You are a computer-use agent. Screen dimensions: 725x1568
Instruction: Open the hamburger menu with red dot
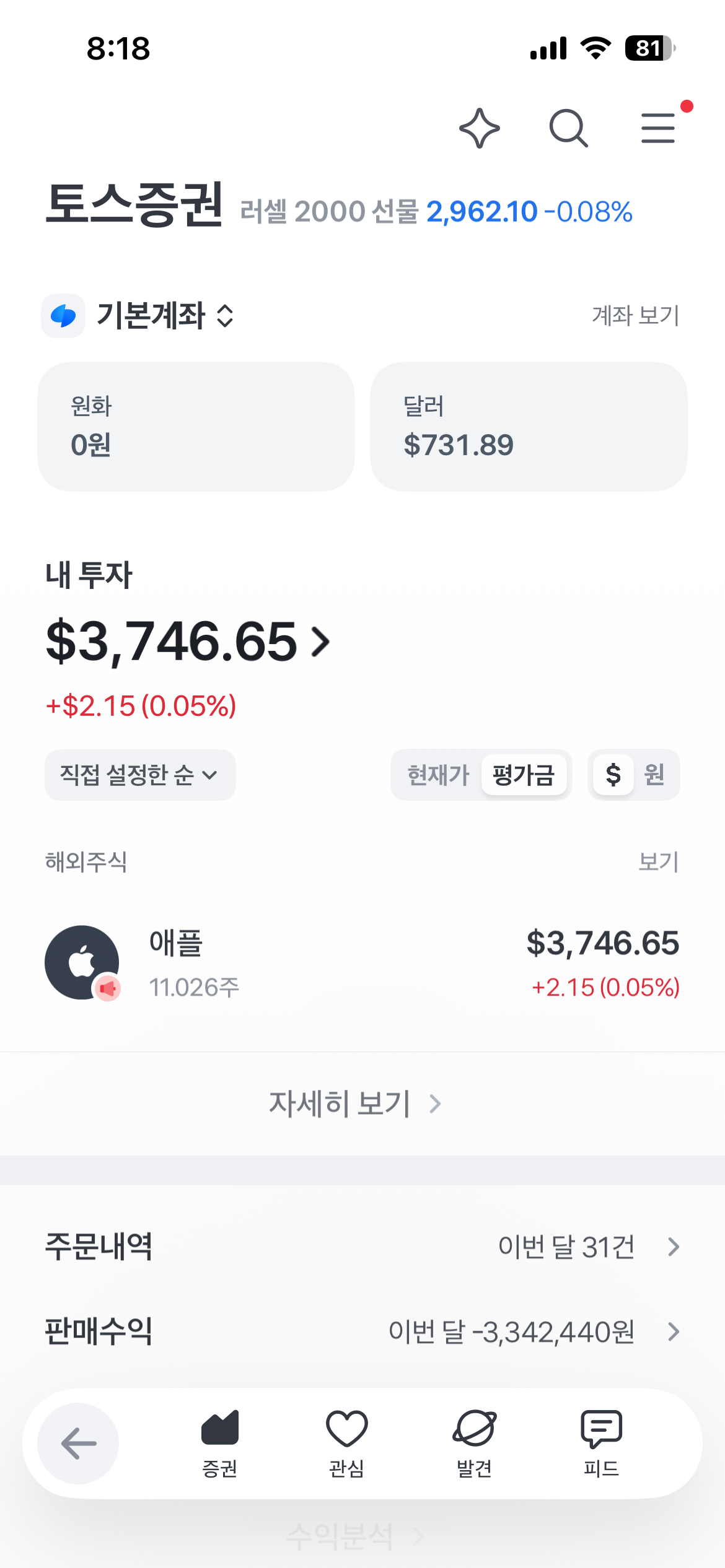659,128
